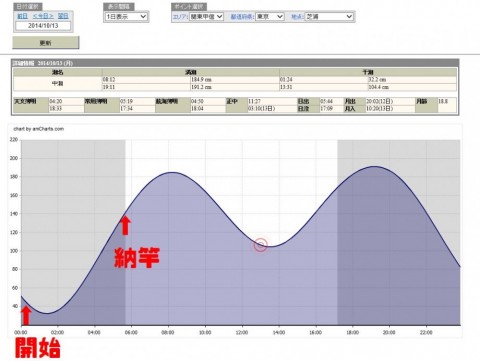Click the chart by amCharts.com link
The image size is (480, 361).
pyautogui.click(x=39, y=129)
